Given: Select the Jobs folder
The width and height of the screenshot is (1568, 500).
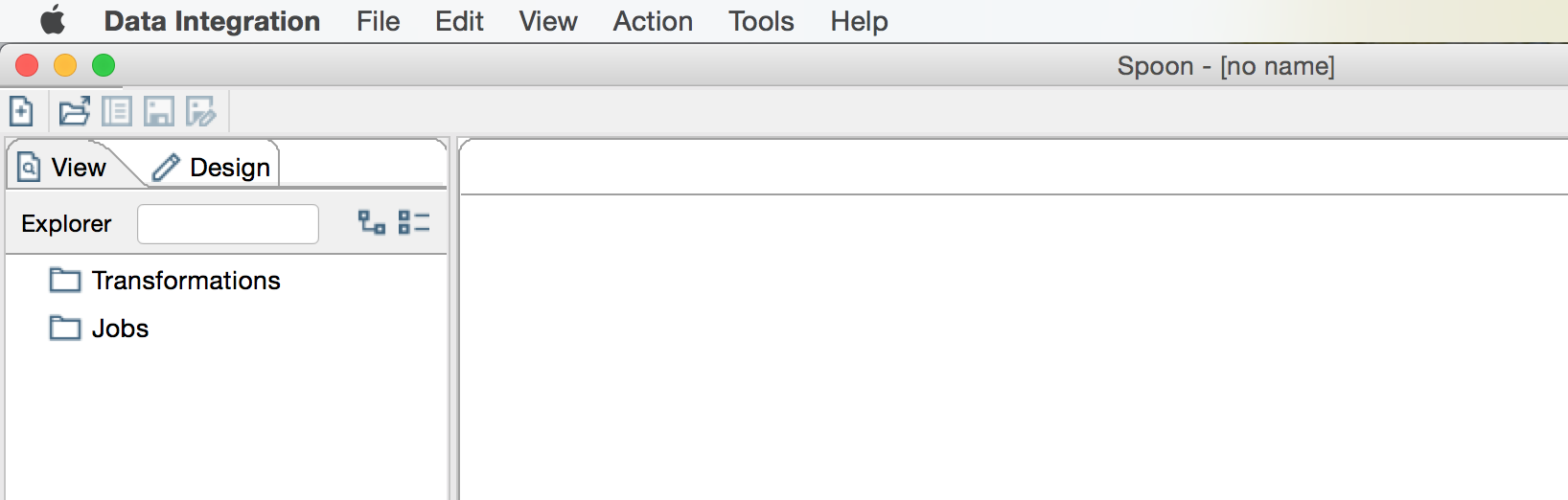Looking at the screenshot, I should point(120,329).
